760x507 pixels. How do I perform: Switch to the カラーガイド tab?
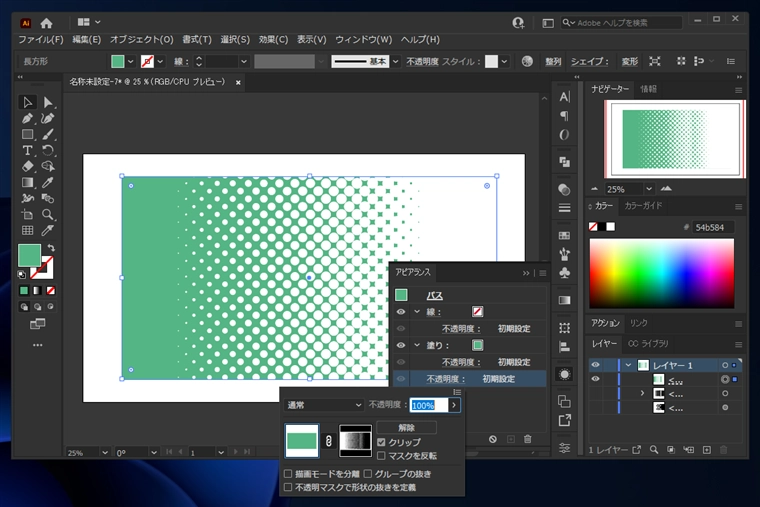pyautogui.click(x=643, y=206)
